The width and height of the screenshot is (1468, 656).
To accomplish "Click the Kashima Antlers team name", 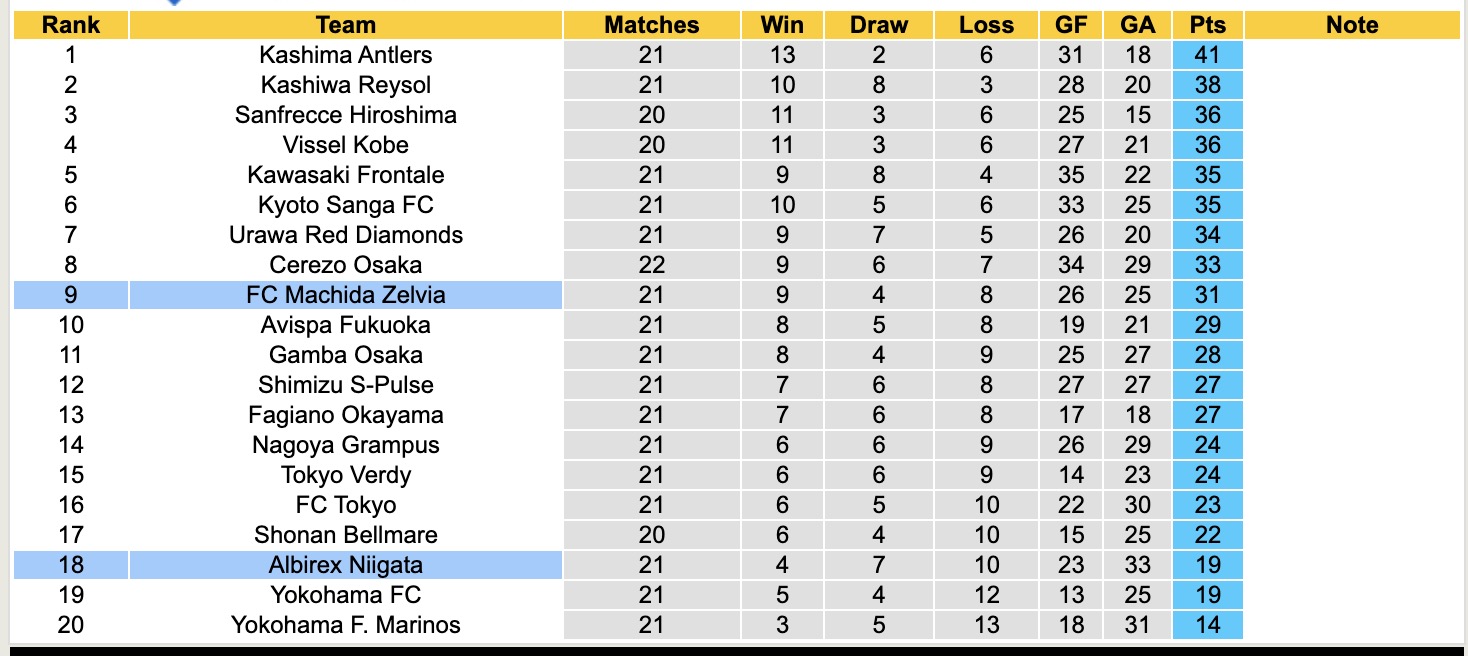I will pos(345,55).
